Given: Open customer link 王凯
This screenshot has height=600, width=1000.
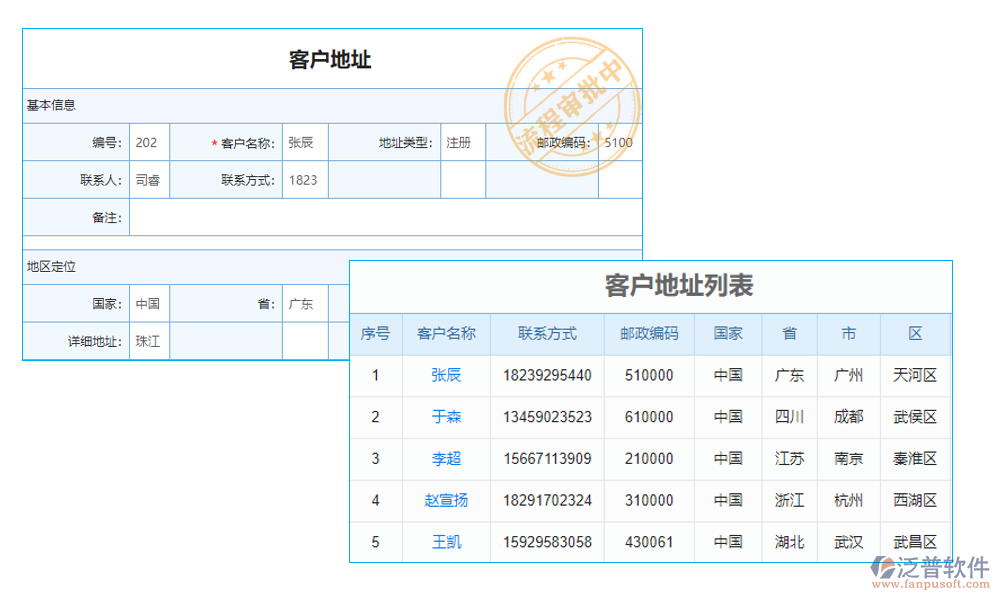Looking at the screenshot, I should 446,542.
